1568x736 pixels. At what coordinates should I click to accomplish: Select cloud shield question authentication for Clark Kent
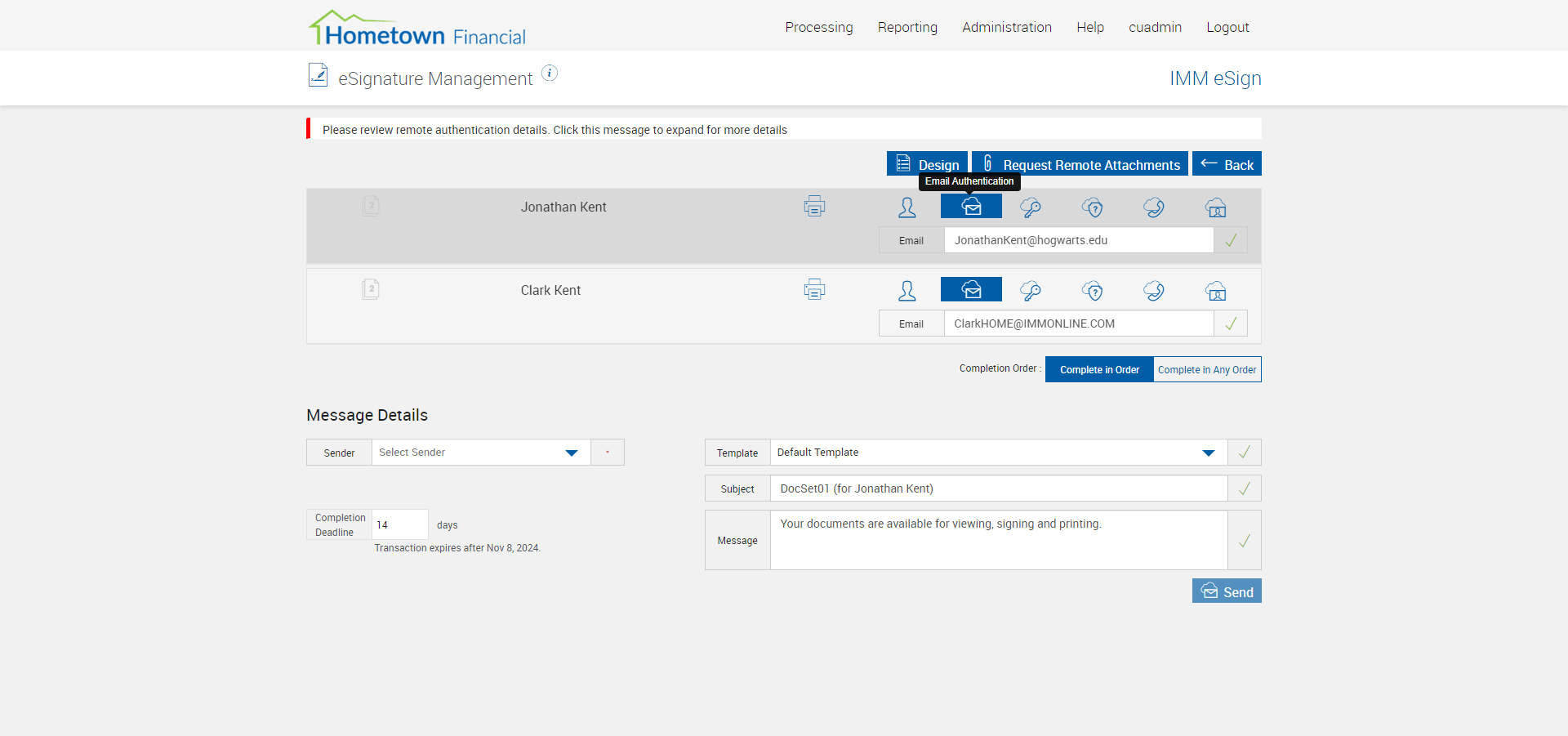(x=1093, y=291)
